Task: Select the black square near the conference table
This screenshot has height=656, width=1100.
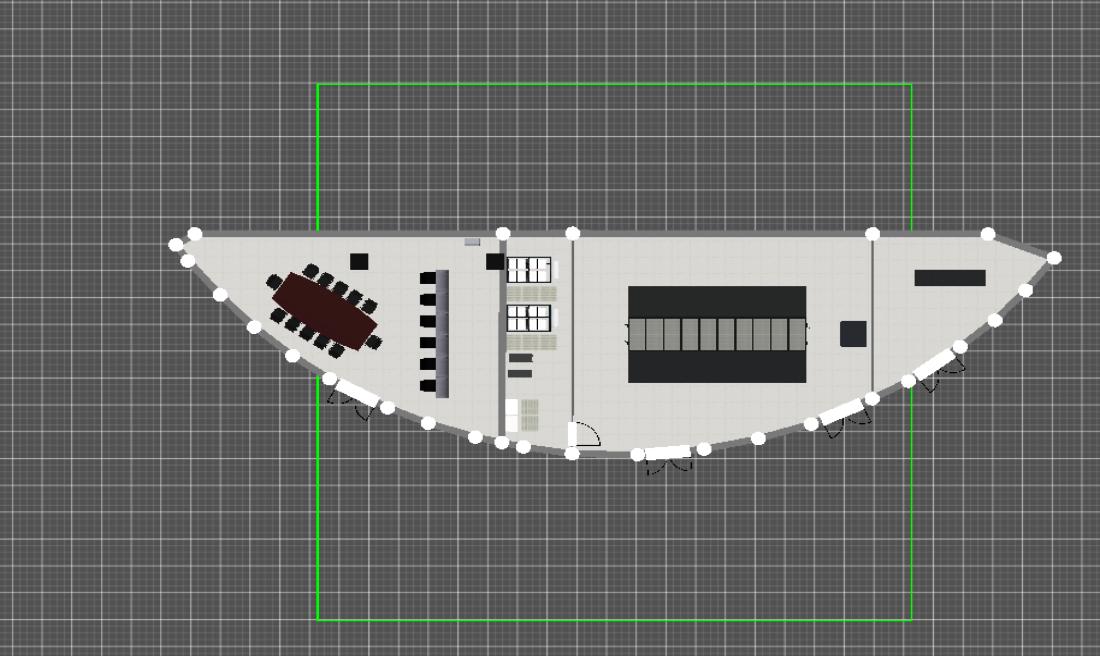Action: click(x=359, y=261)
